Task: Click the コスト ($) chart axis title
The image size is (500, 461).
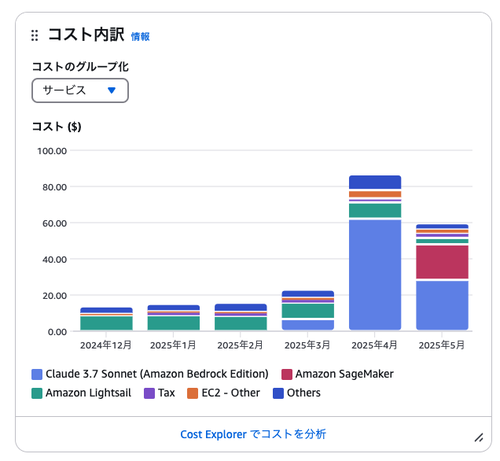Action: pyautogui.click(x=57, y=127)
